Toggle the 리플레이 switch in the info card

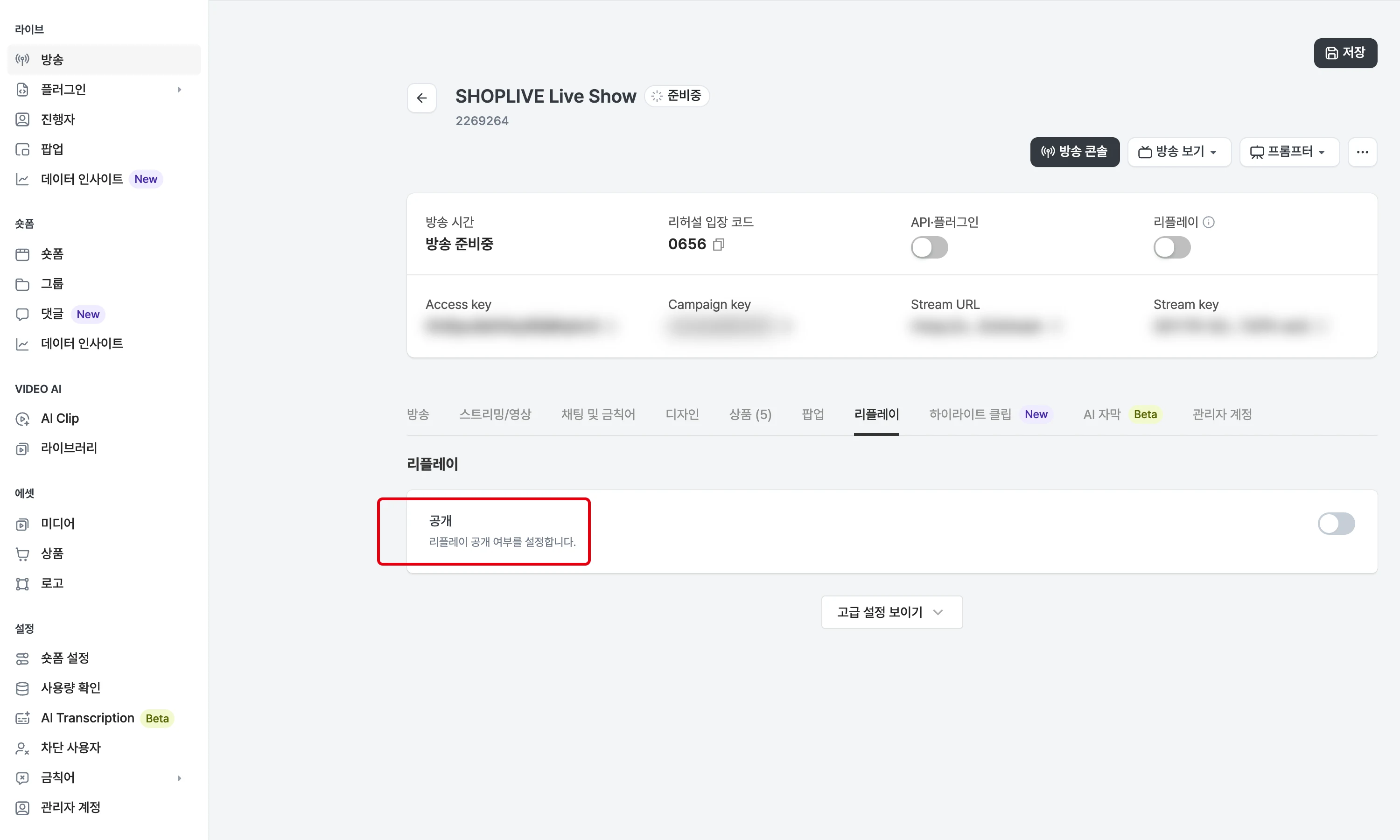1172,247
